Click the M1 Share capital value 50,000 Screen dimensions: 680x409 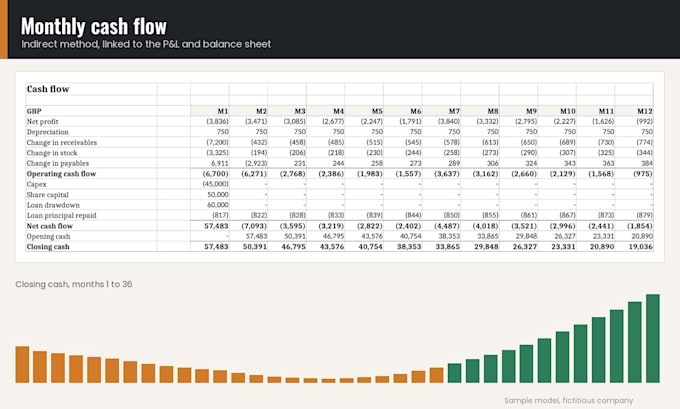[218, 195]
